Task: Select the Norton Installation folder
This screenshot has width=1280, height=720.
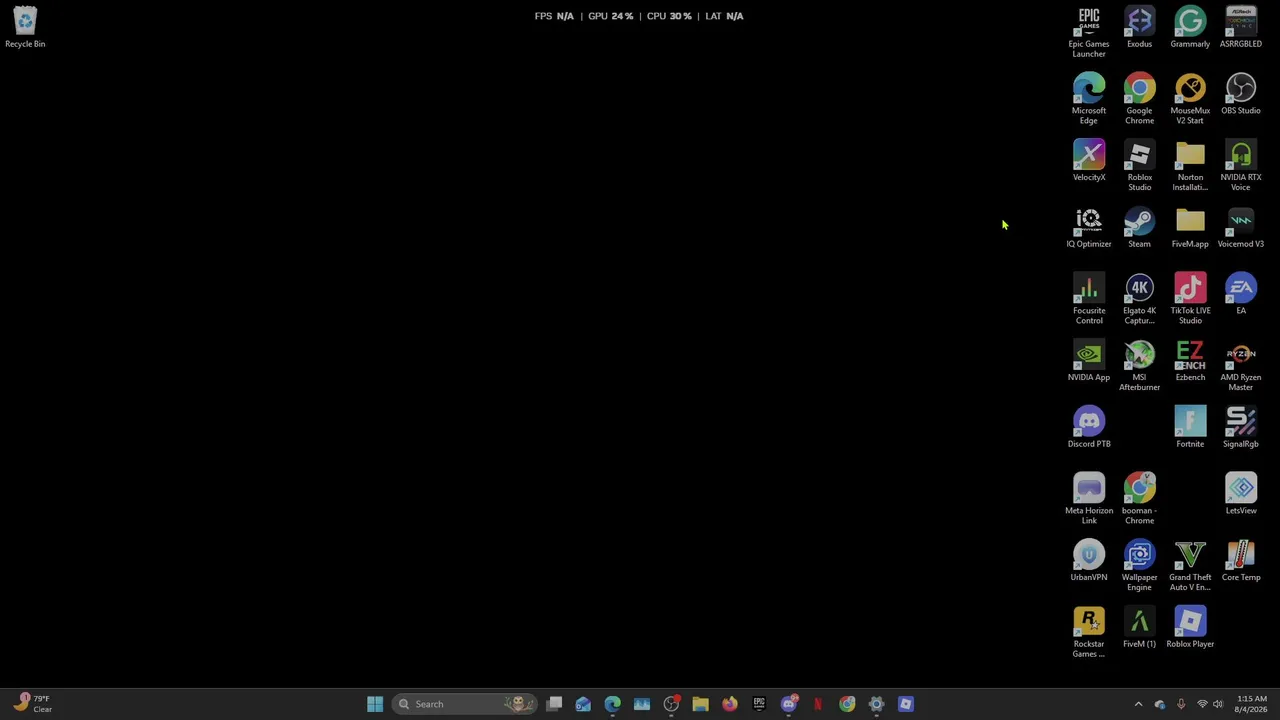Action: coord(1190,165)
